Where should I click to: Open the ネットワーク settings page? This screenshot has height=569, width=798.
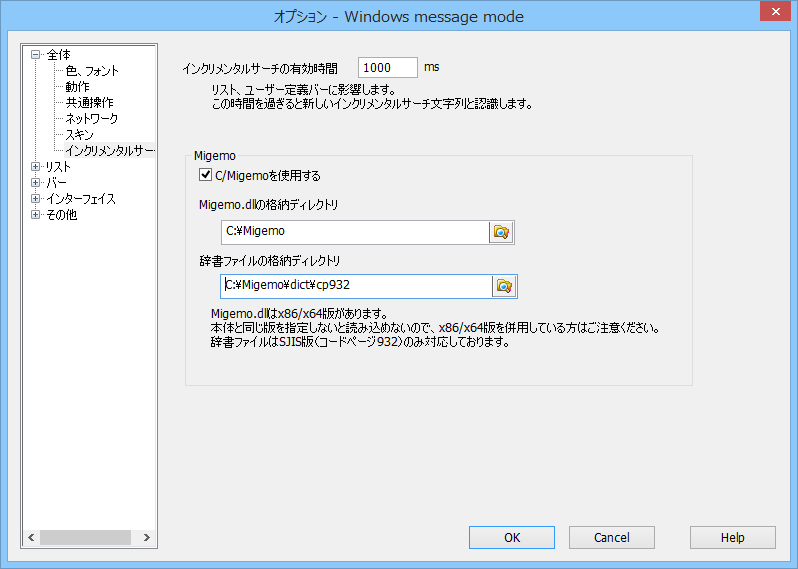92,119
